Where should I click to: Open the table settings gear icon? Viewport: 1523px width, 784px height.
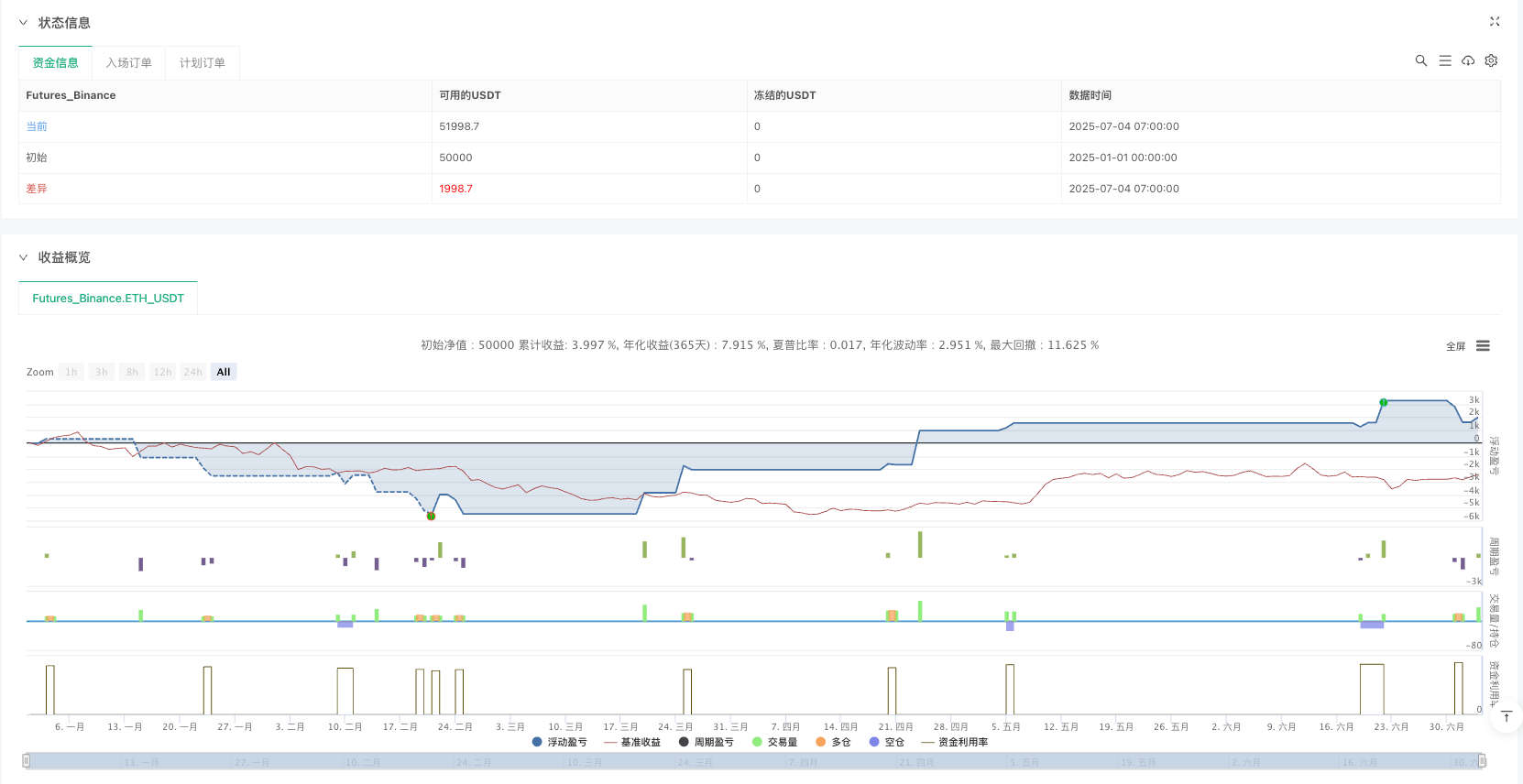1491,60
